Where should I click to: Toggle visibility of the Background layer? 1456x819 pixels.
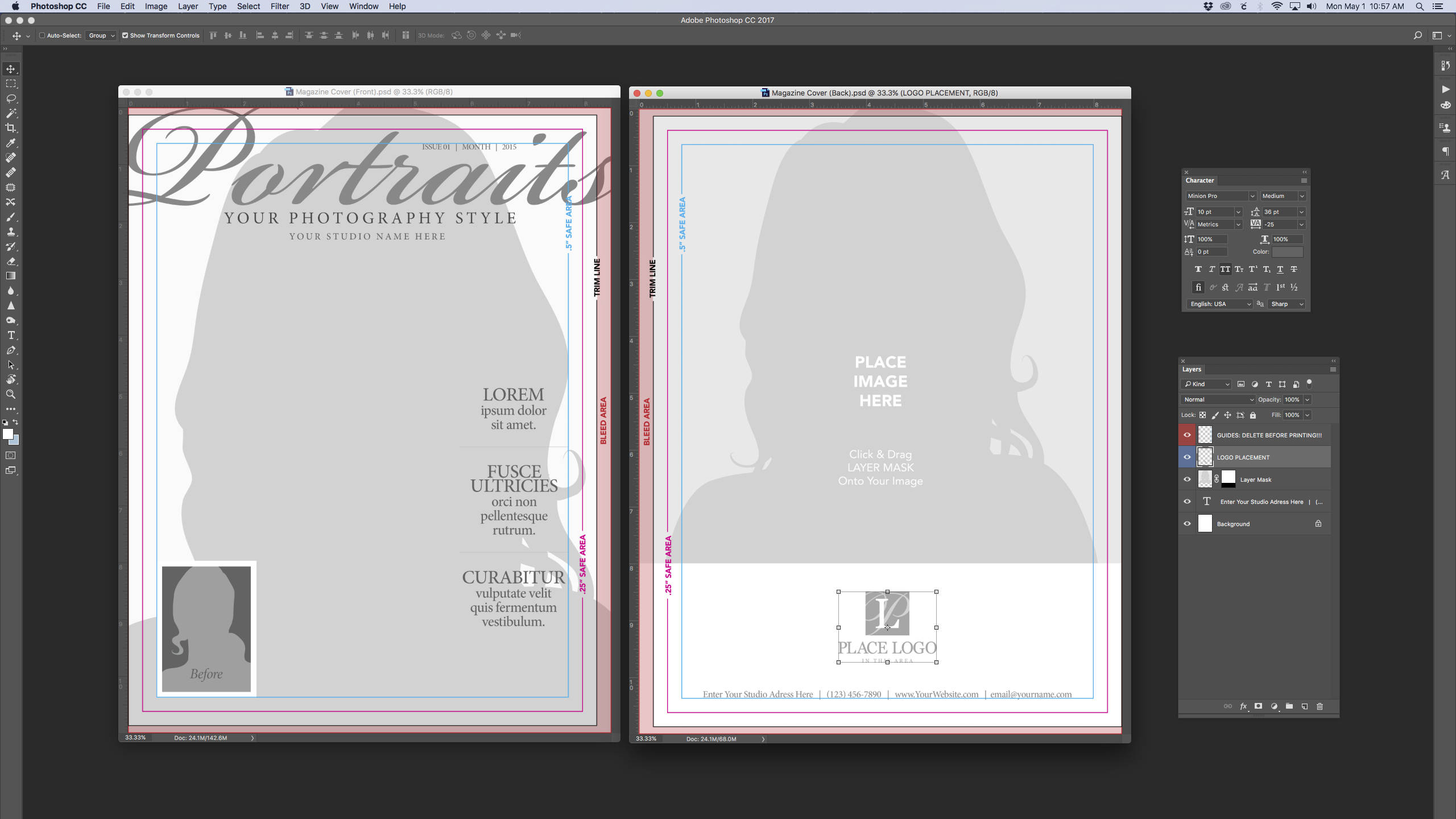point(1187,523)
